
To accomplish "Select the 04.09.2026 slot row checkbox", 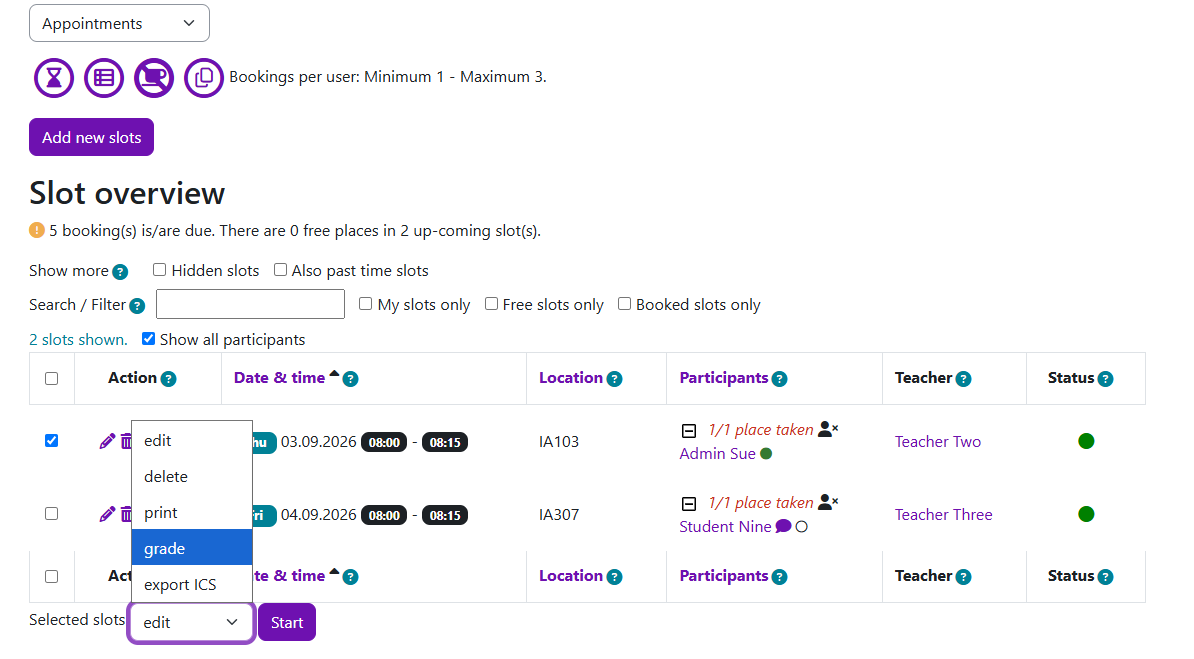I will coord(52,513).
